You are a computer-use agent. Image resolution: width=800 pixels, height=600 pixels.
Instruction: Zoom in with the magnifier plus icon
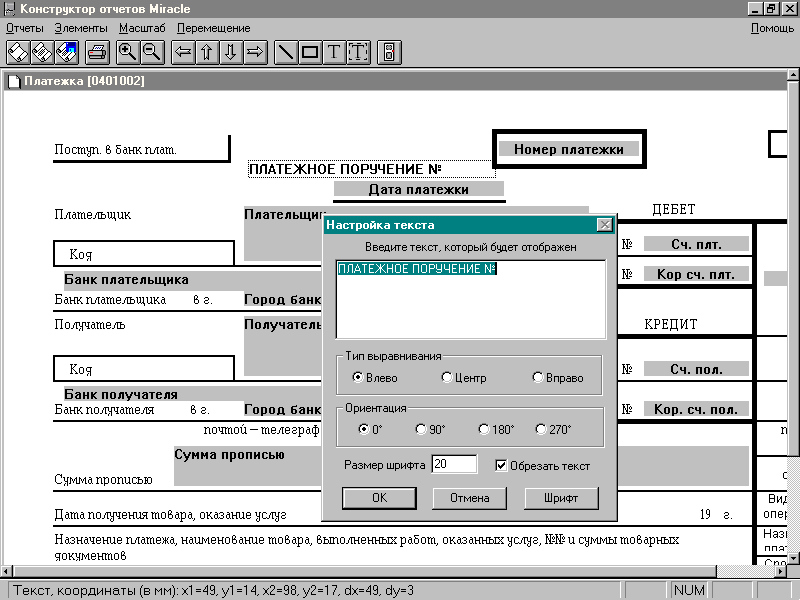point(127,51)
